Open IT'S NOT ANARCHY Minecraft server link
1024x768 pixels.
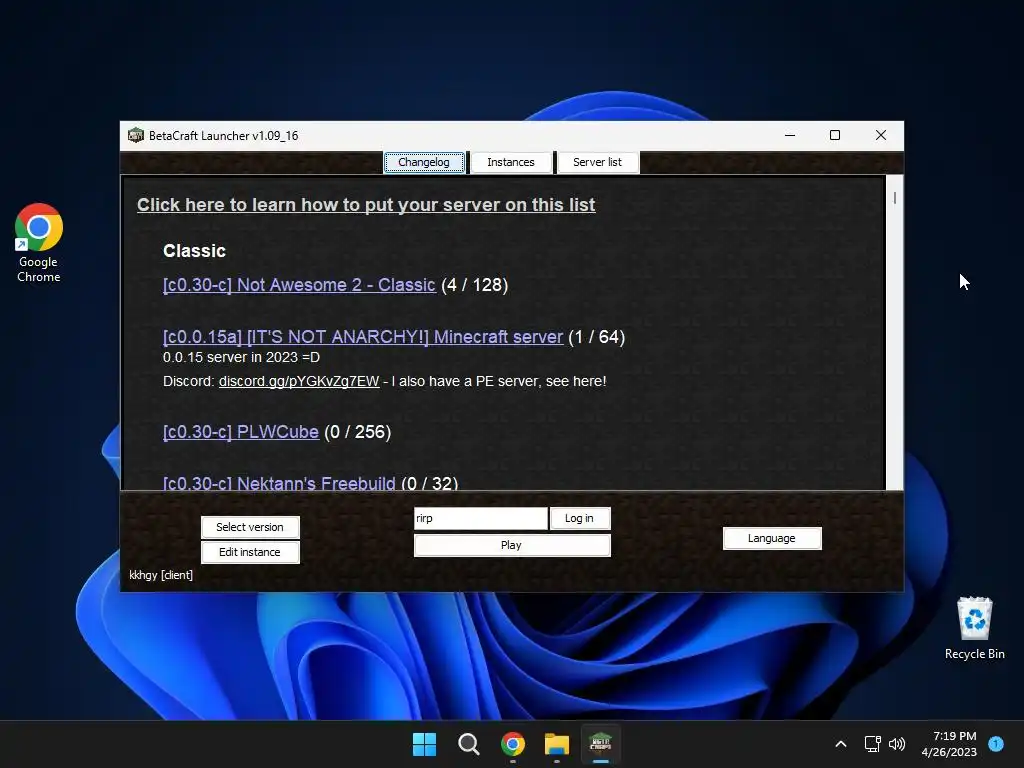point(362,337)
